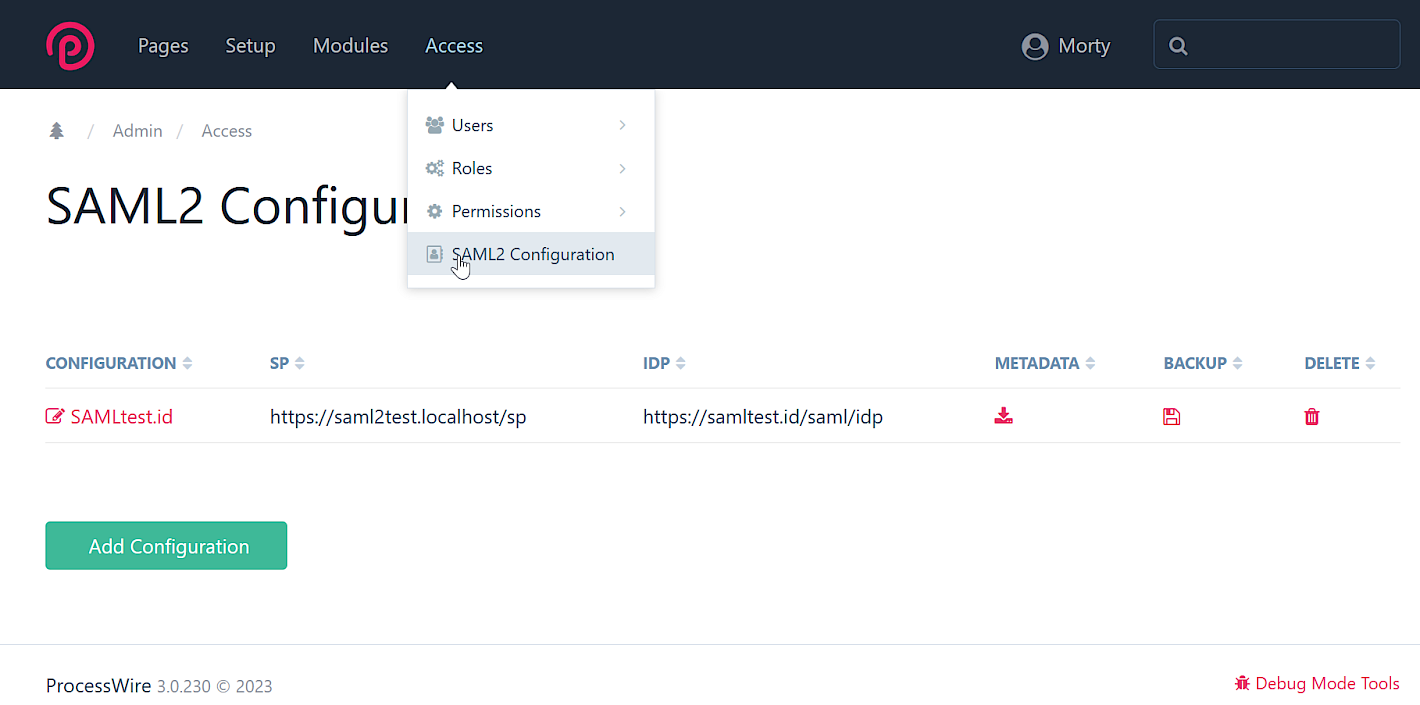Open the Pages menu

(x=163, y=46)
